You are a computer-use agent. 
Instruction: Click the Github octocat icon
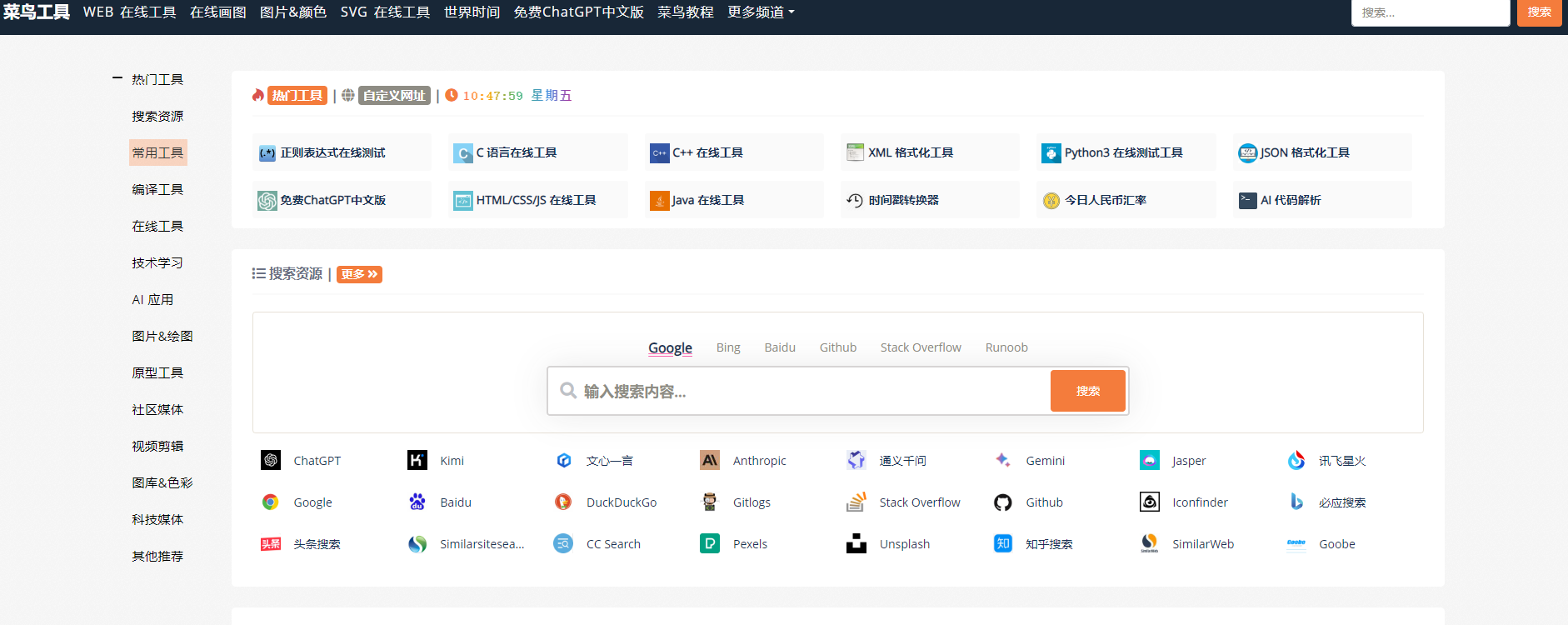[1003, 502]
